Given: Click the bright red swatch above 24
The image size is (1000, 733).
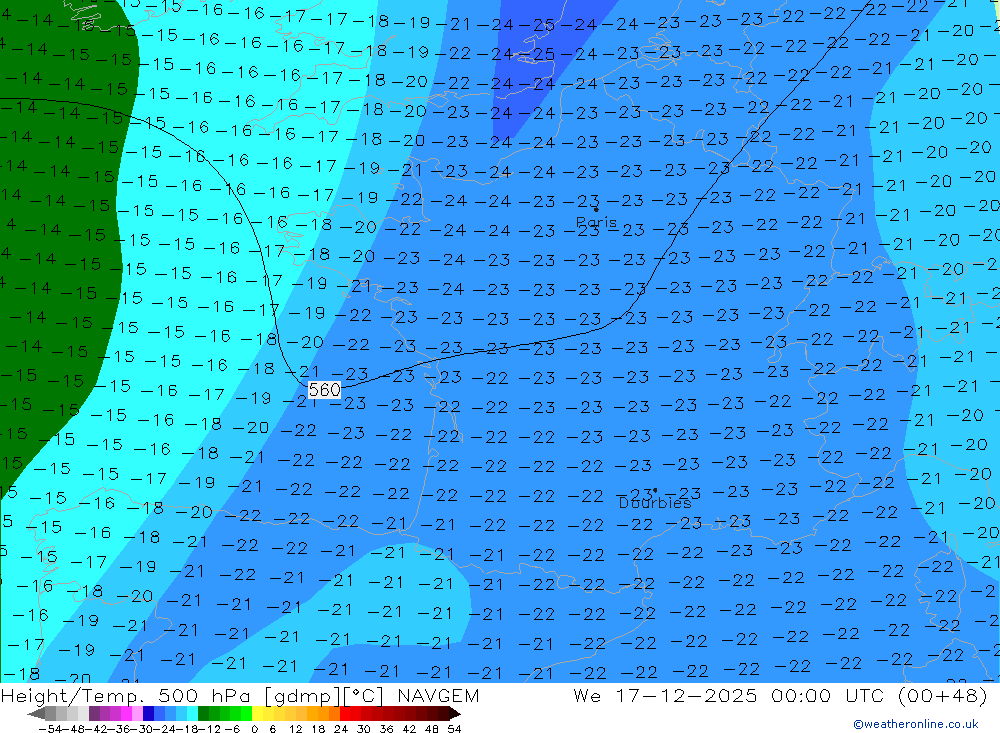Looking at the screenshot, I should click(345, 713).
